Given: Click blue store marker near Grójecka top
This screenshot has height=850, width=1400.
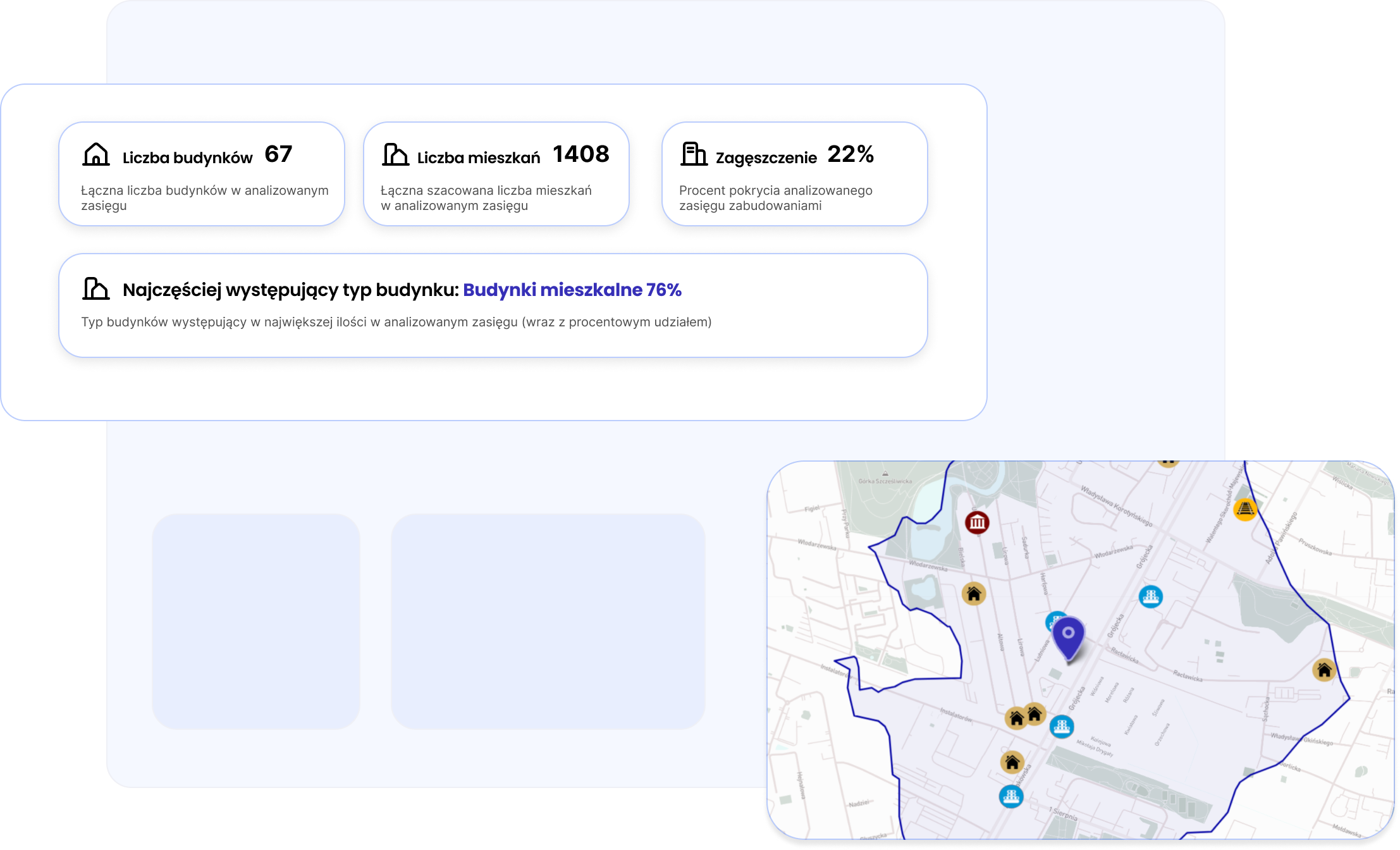Looking at the screenshot, I should coord(1150,596).
